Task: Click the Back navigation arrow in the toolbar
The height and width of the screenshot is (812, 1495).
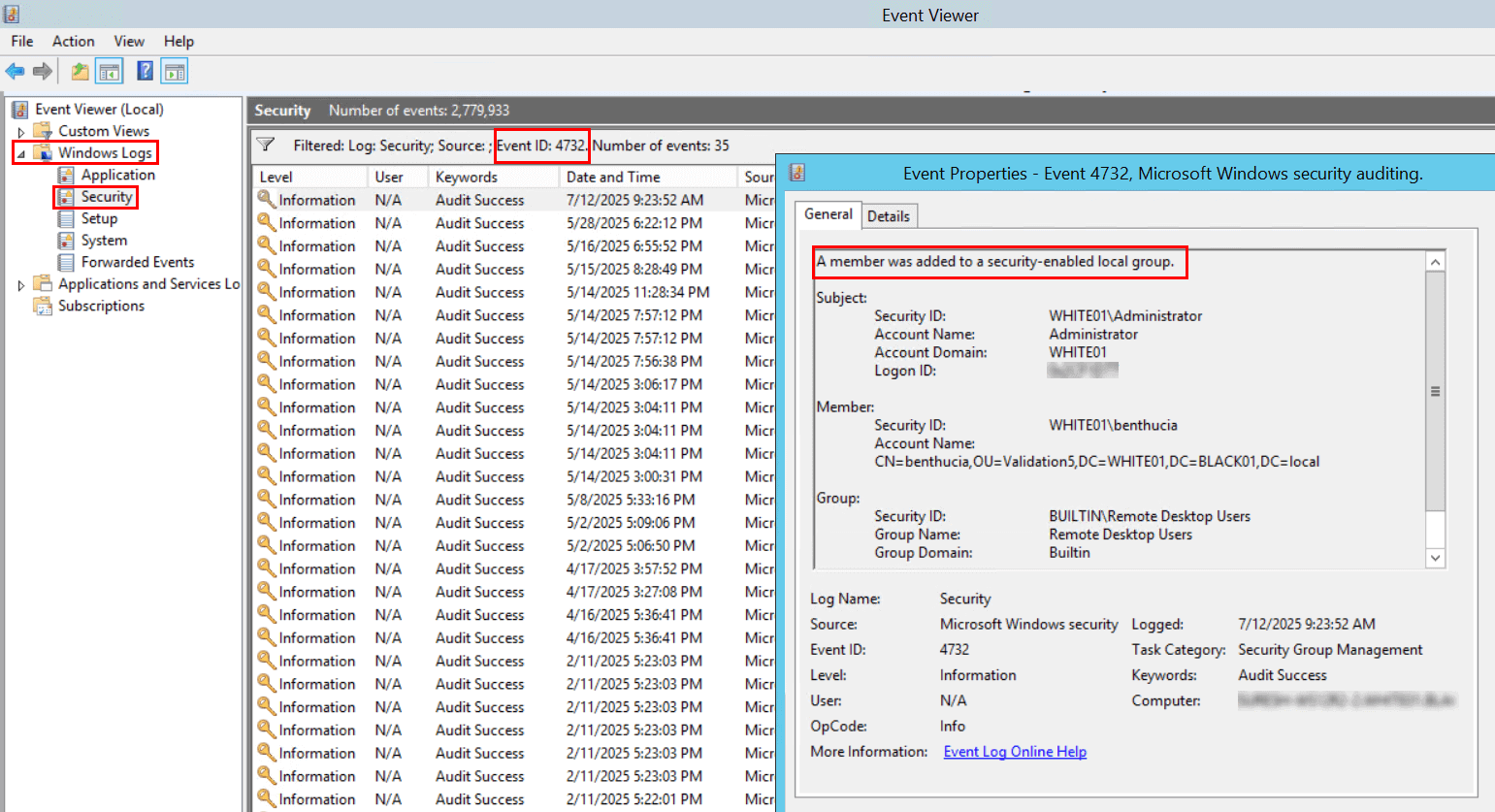Action: coord(15,70)
